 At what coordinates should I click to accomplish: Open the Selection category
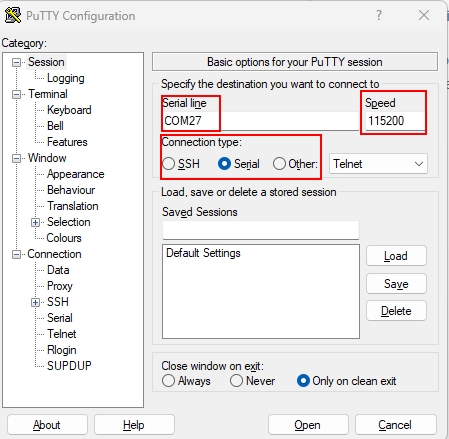[69, 222]
